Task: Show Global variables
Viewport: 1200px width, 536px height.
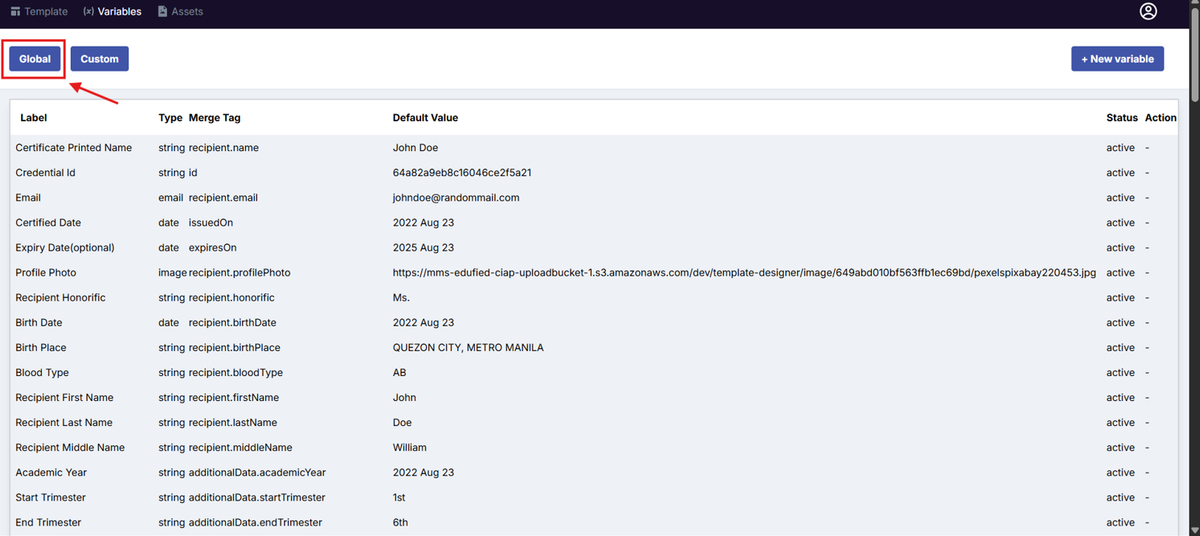Action: point(35,59)
